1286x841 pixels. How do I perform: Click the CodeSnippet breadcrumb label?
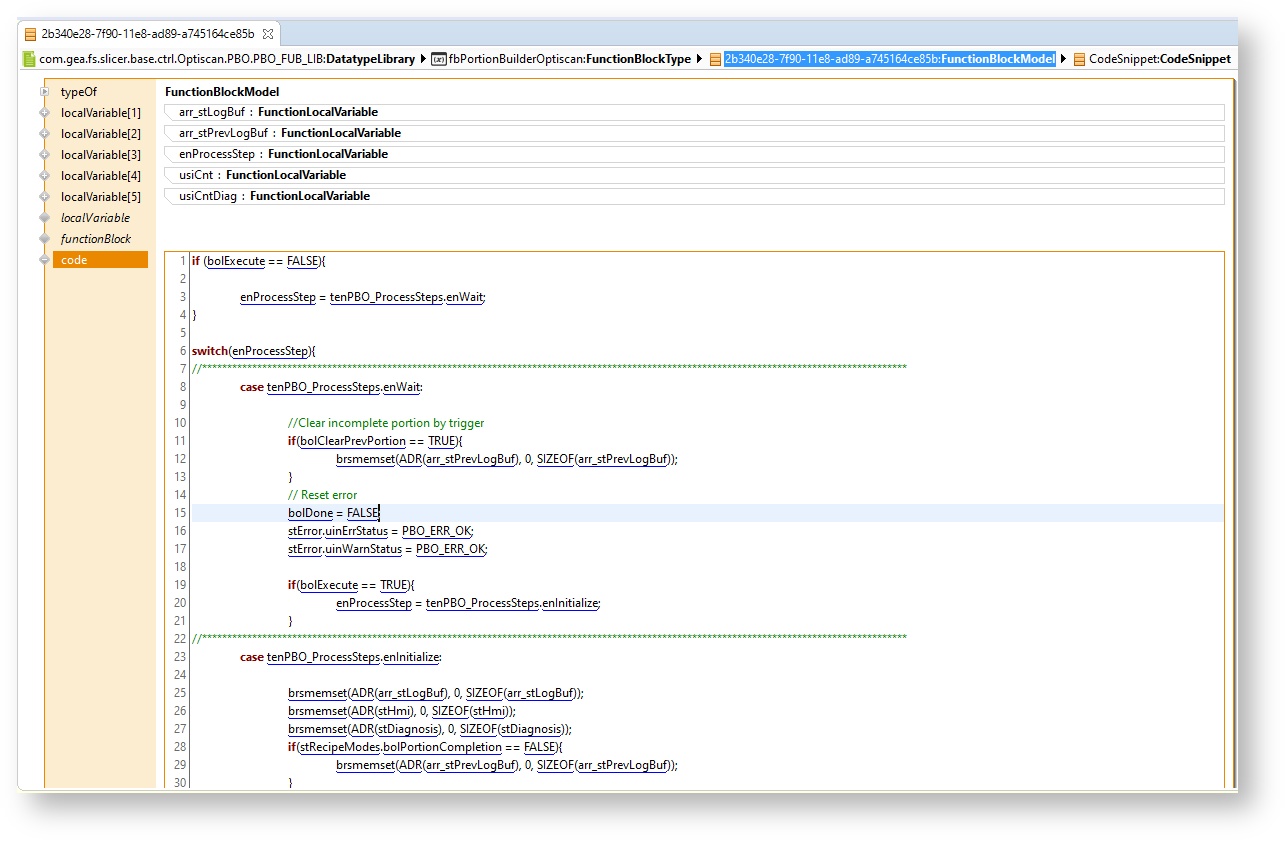coord(1159,59)
